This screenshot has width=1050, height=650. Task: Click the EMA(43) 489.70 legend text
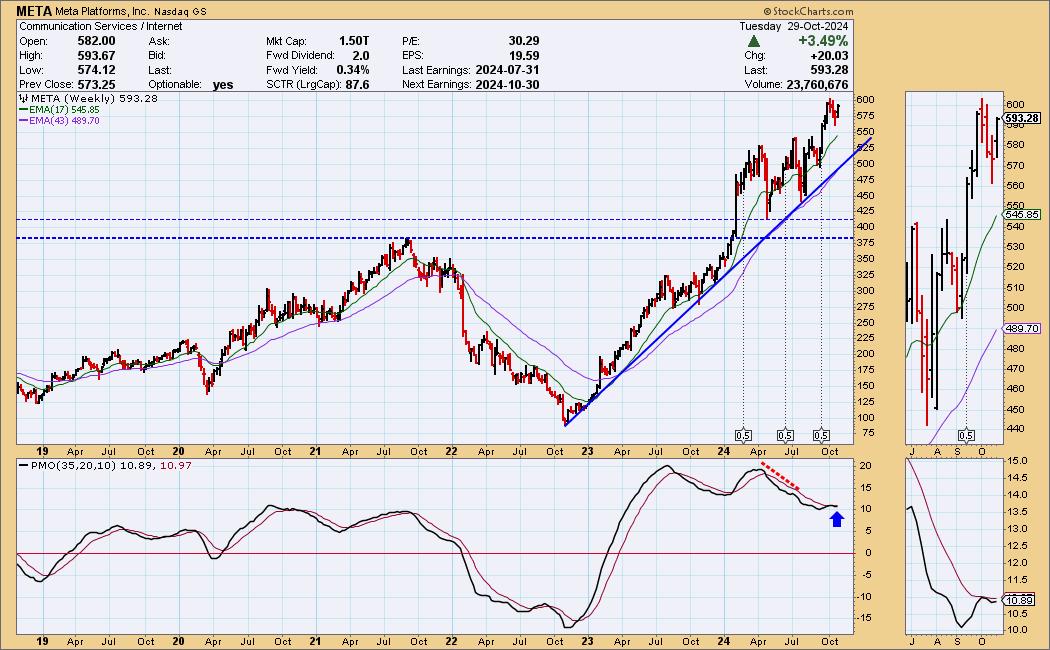pos(64,121)
